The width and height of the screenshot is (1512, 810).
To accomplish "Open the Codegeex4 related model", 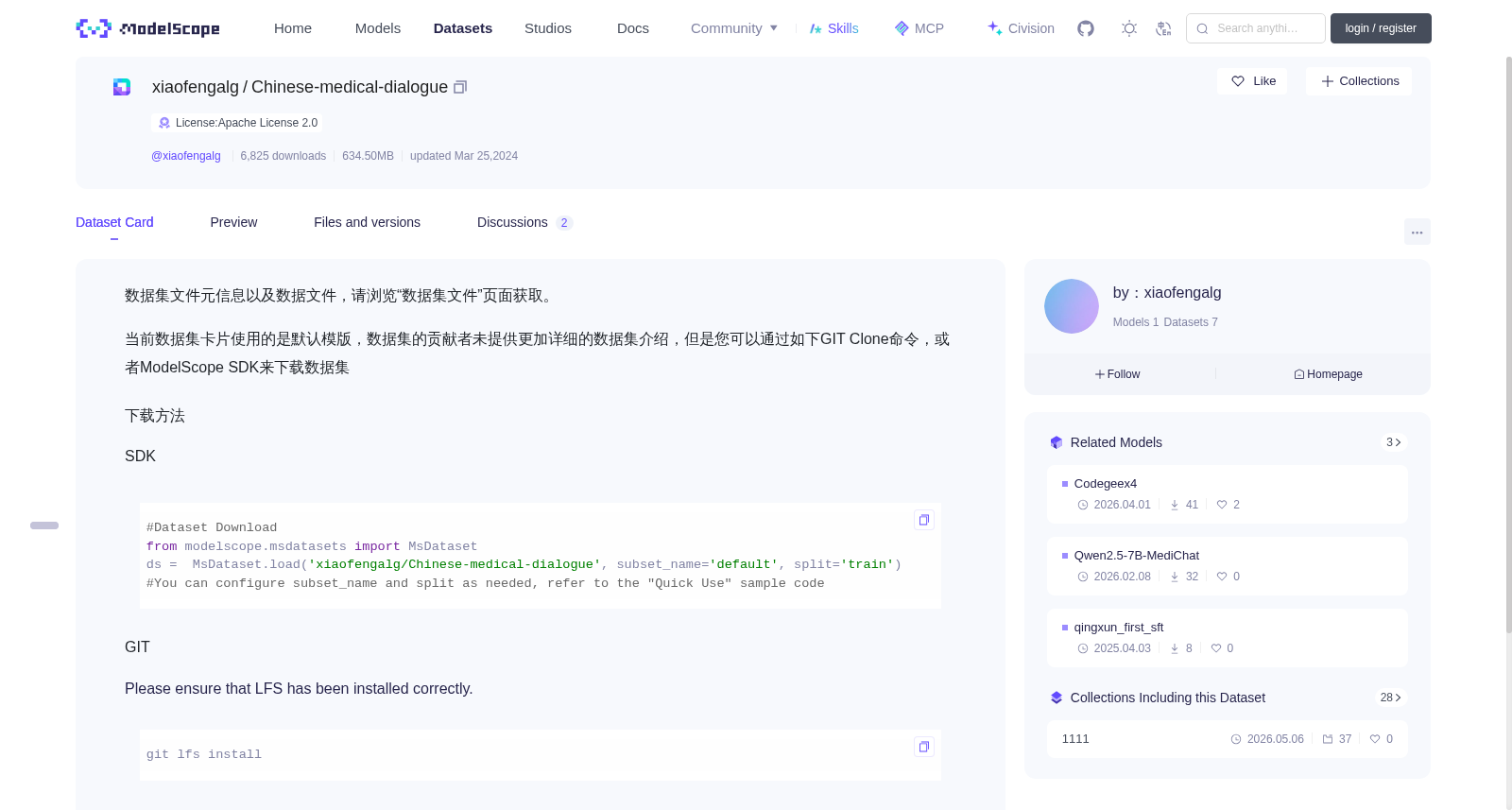I will click(1227, 494).
